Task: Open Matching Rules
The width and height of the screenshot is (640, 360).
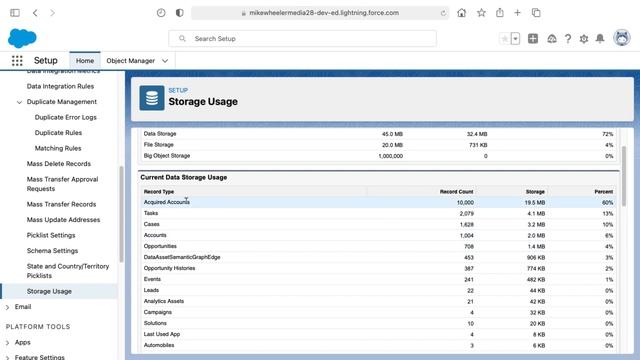Action: point(58,148)
